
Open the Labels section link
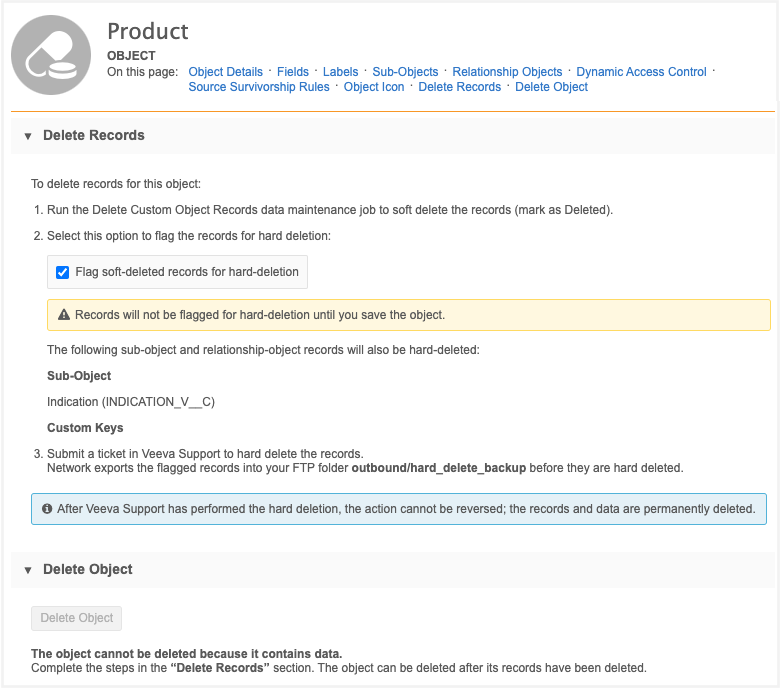[341, 72]
